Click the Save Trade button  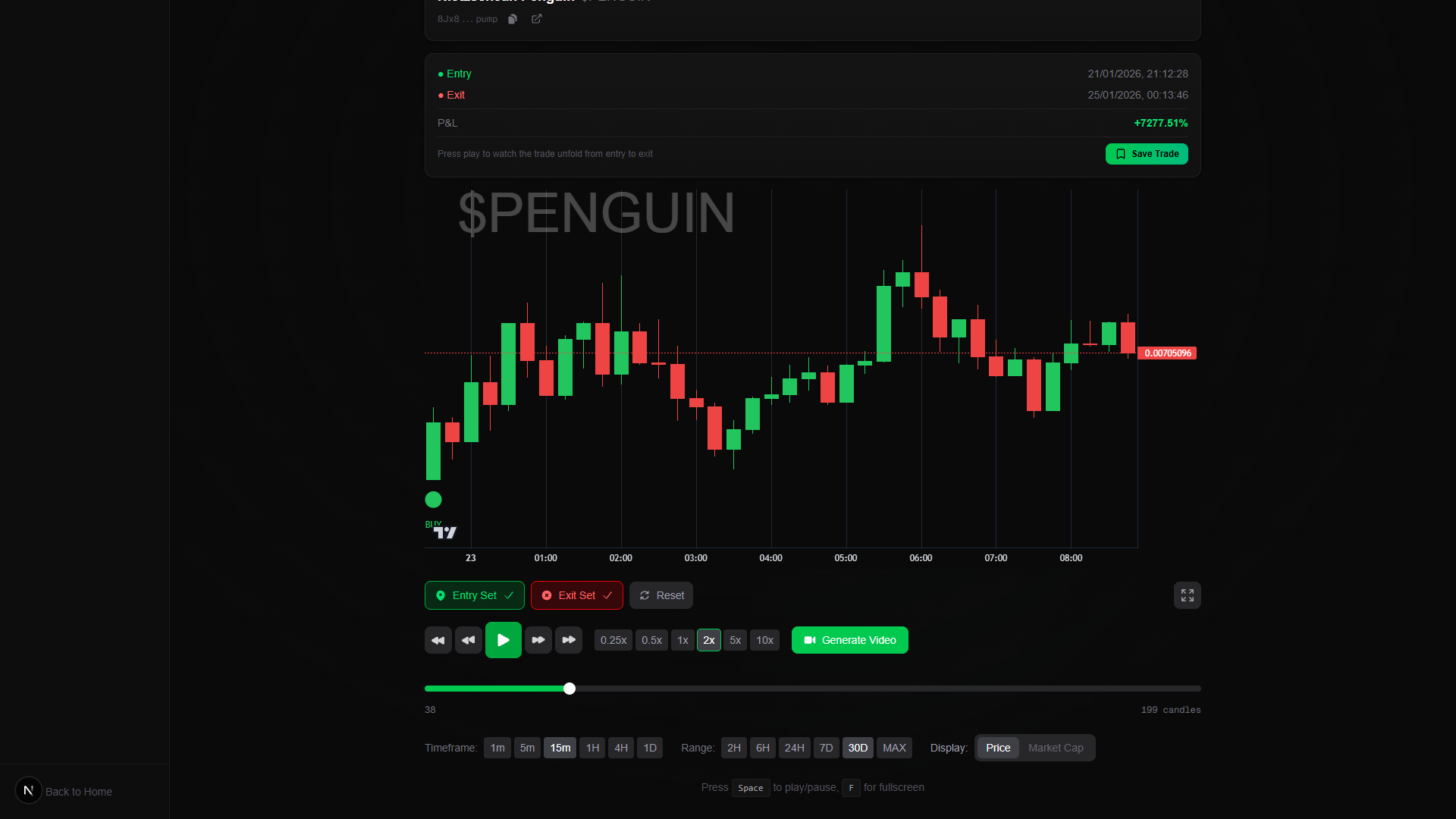(1146, 154)
